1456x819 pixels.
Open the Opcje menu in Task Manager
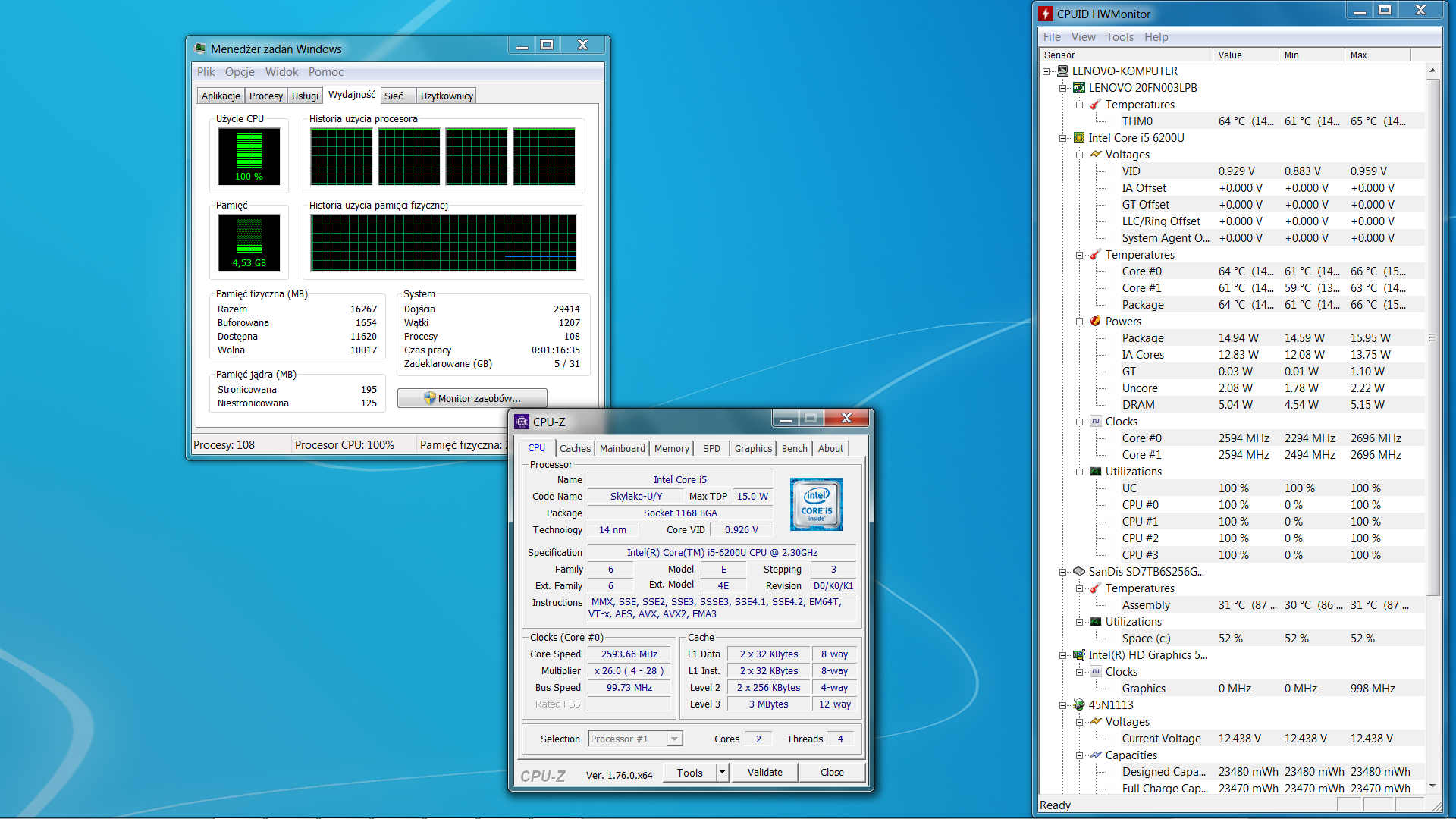[240, 72]
